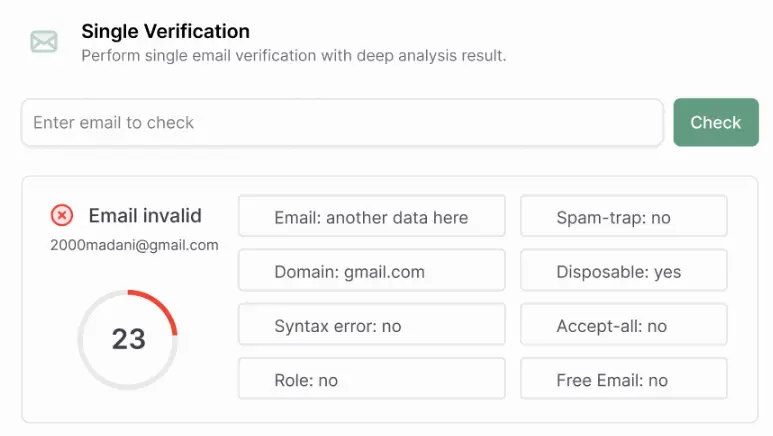This screenshot has height=436, width=773.
Task: Click the score 23 circular gauge
Action: pyautogui.click(x=128, y=339)
